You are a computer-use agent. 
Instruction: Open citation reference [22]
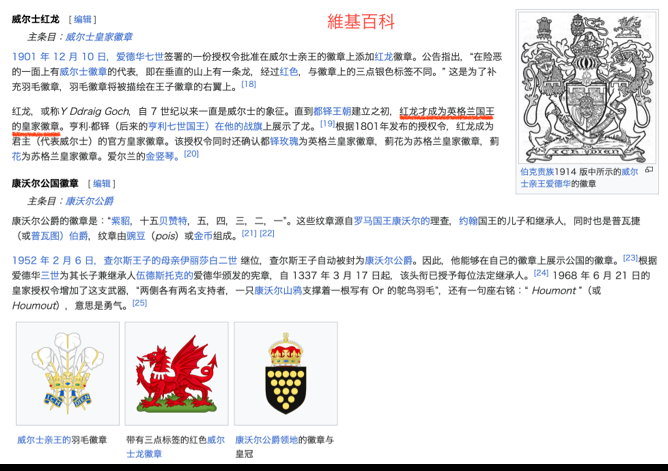point(267,233)
